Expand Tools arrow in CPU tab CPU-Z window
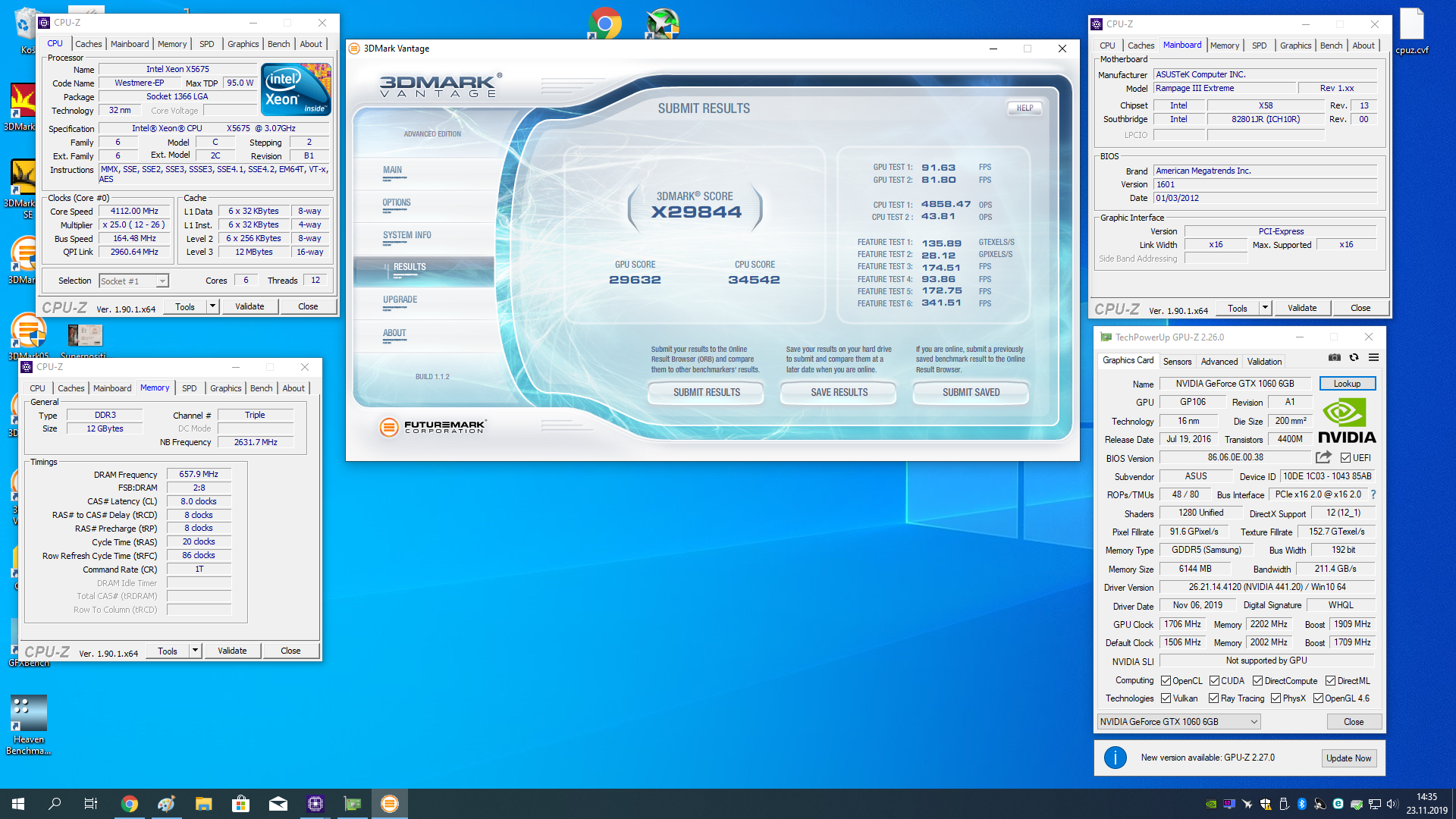 click(212, 306)
